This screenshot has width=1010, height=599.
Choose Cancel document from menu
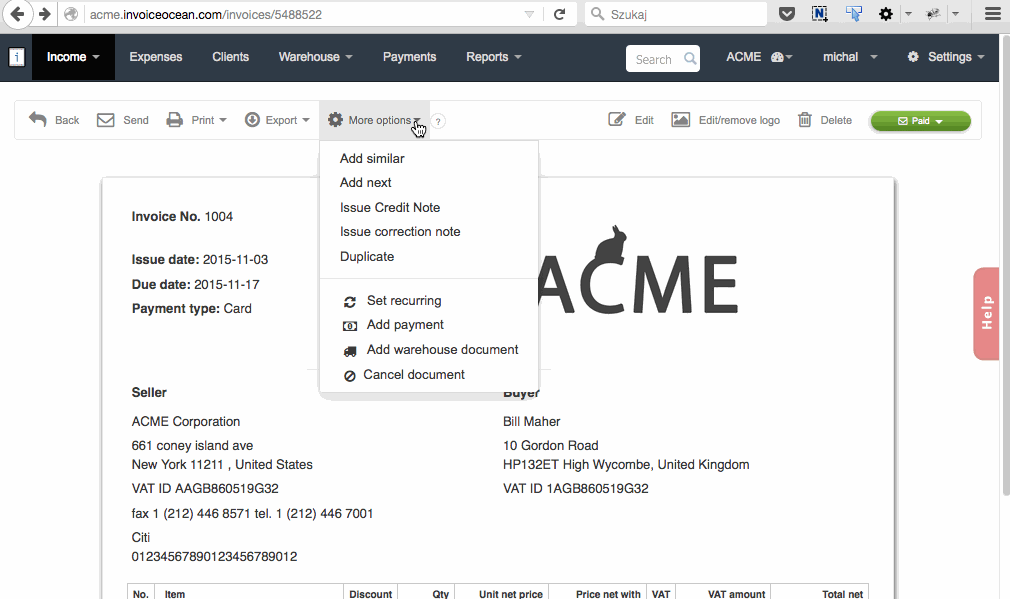(413, 375)
